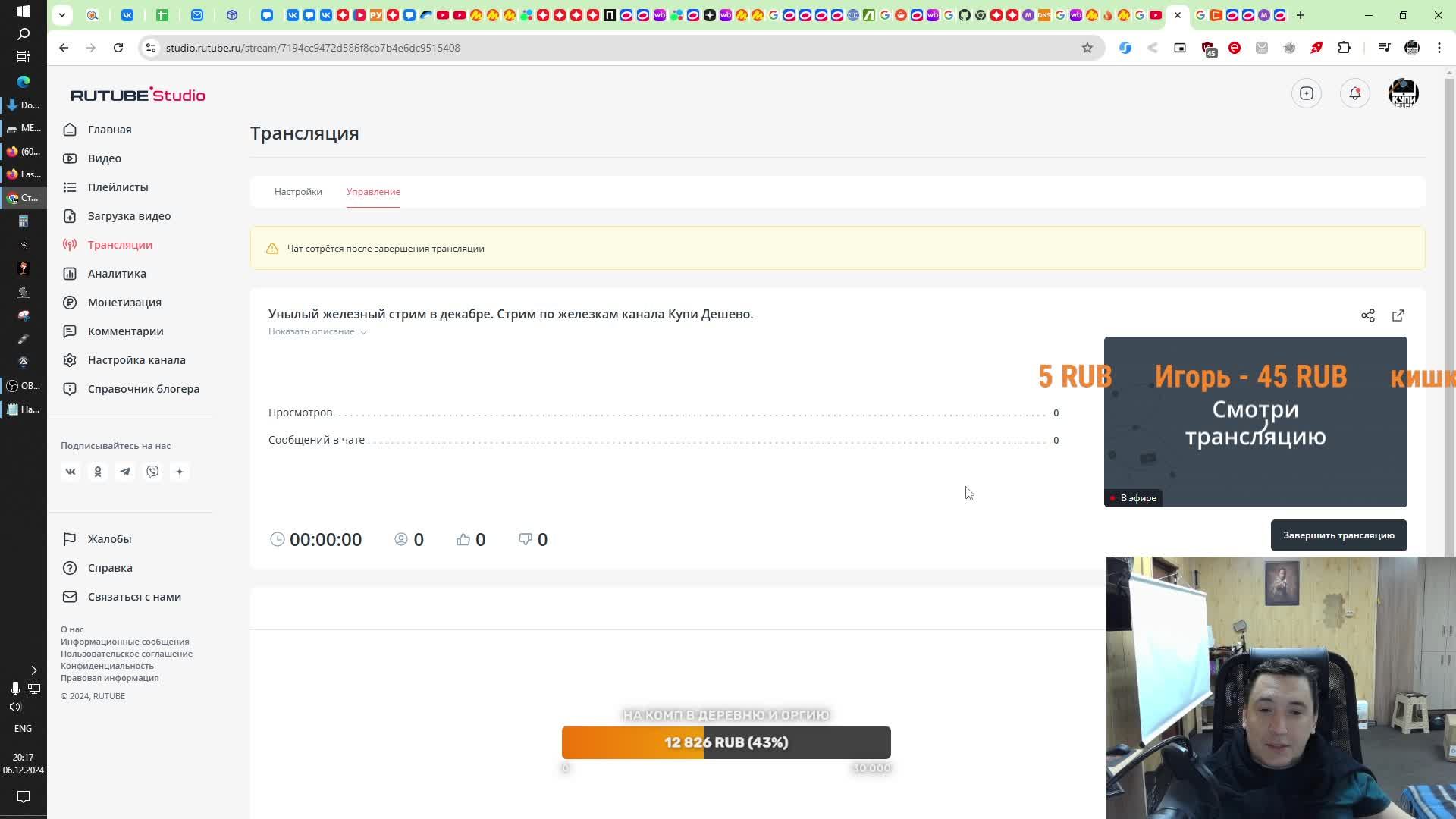This screenshot has width=1456, height=819.
Task: Open the notifications bell
Action: click(1354, 93)
